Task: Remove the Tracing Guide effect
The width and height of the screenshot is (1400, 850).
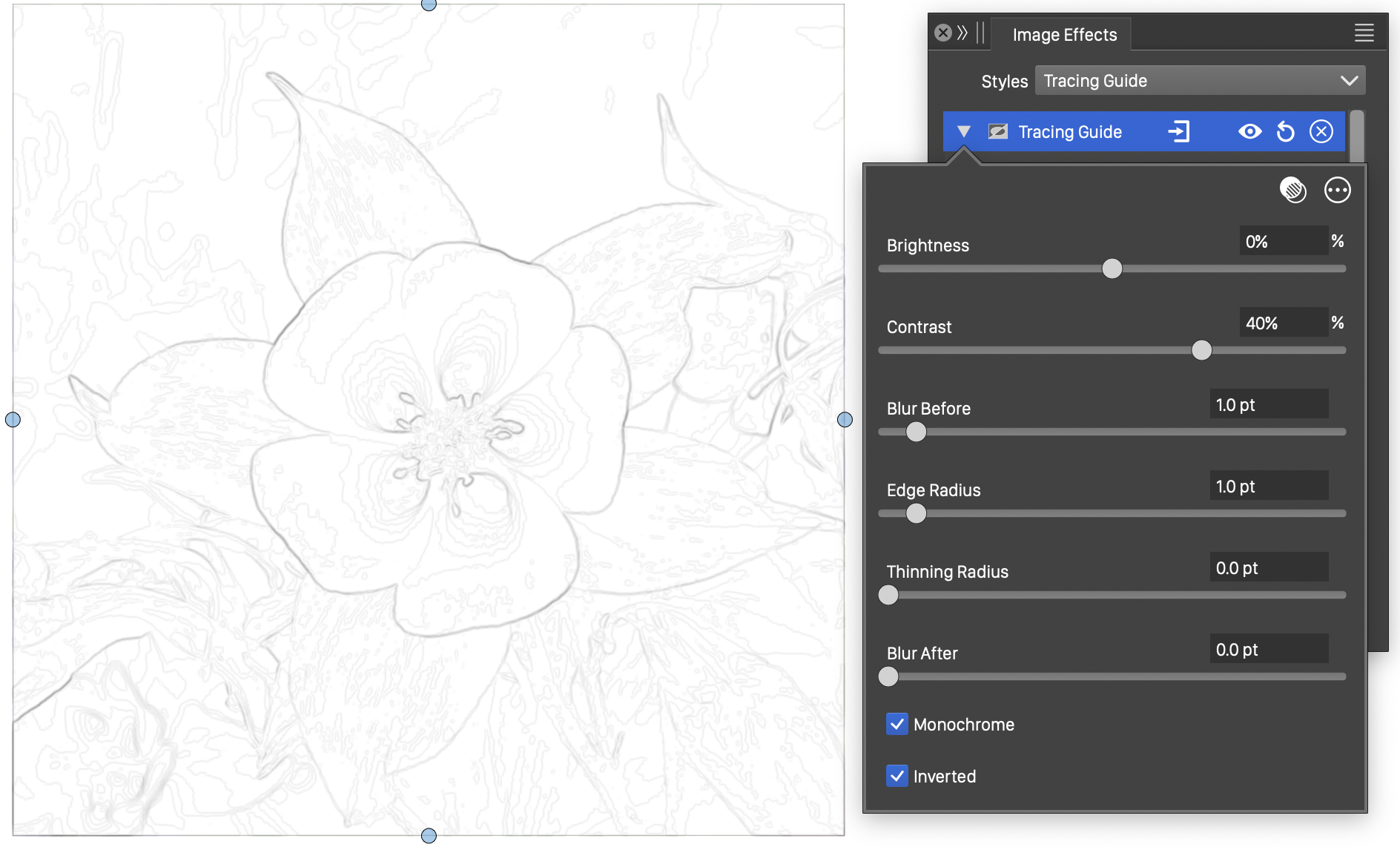Action: [x=1321, y=132]
